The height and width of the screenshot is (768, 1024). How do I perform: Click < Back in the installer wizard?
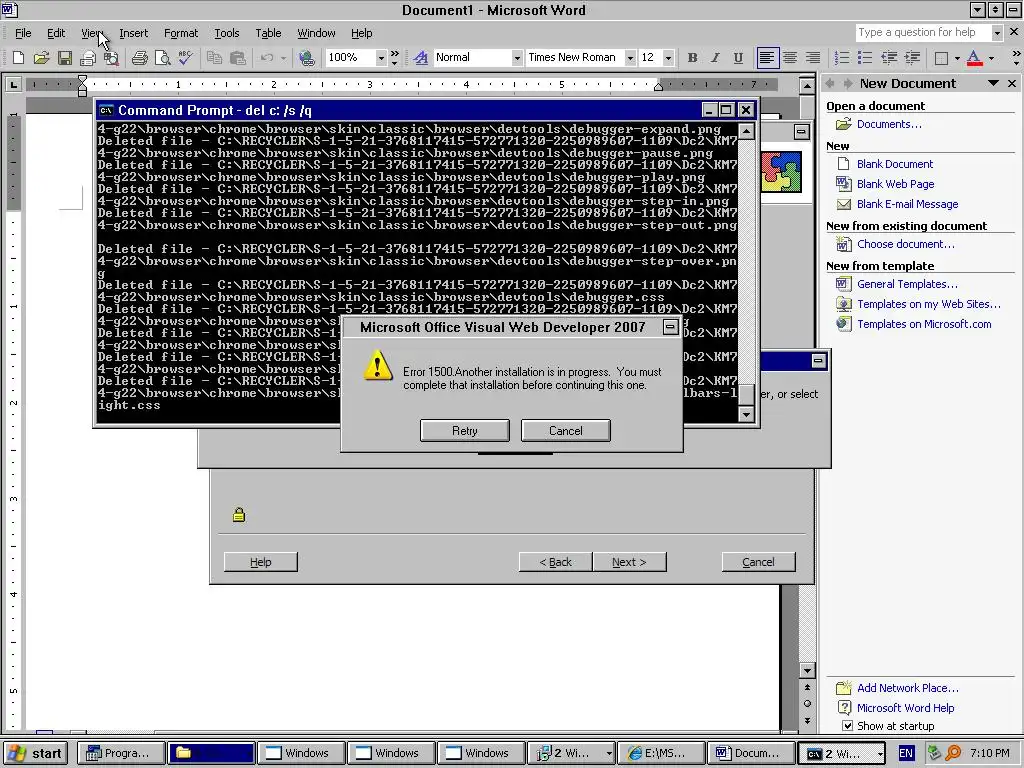click(x=556, y=562)
